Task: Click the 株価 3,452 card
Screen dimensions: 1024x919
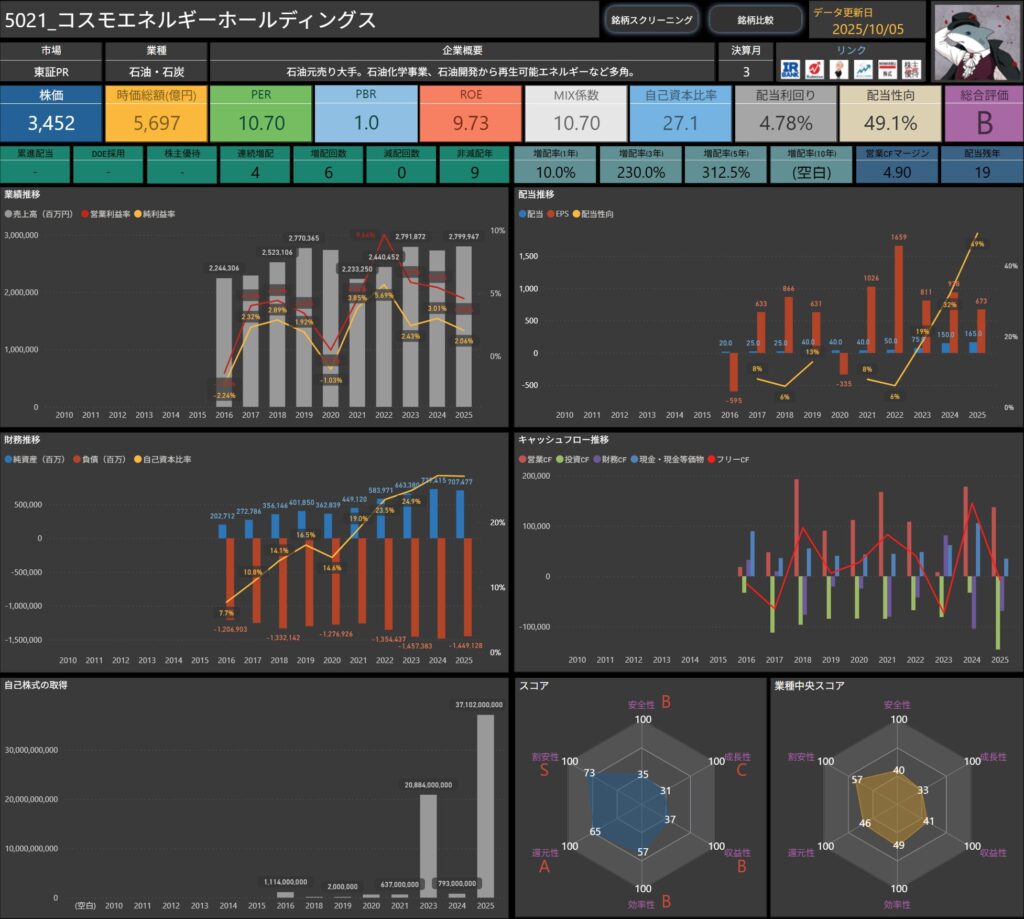Action: pyautogui.click(x=51, y=113)
